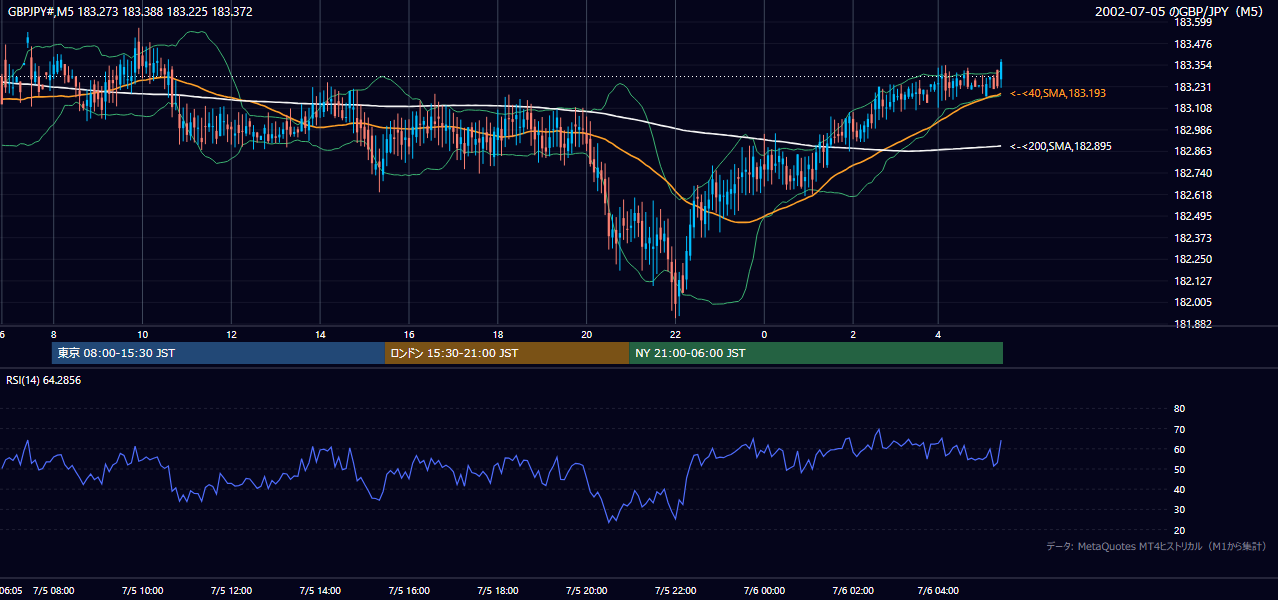Image resolution: width=1278 pixels, height=600 pixels.
Task: Click the NY 21:00-06:00 JST session bar
Action: [816, 353]
